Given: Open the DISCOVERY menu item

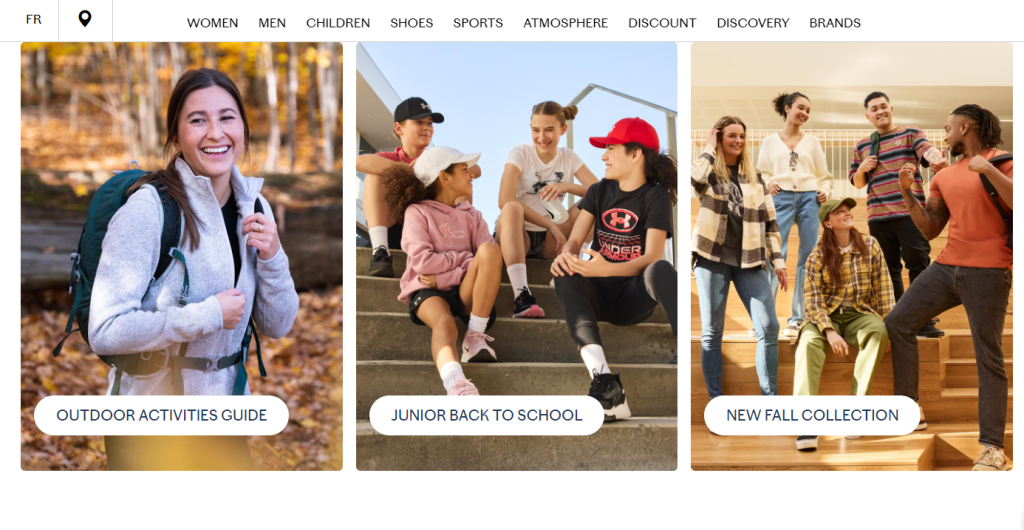Looking at the screenshot, I should (753, 23).
